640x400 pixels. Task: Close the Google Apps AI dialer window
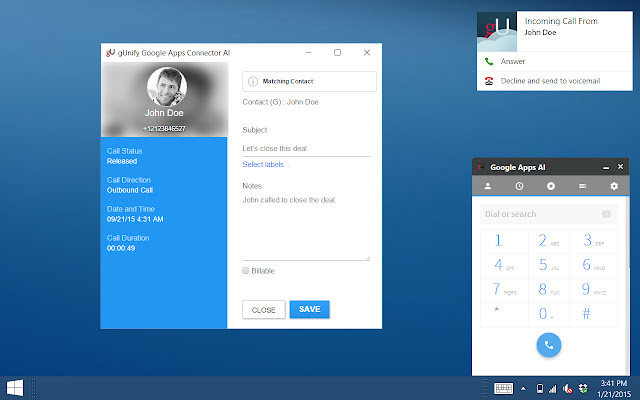[620, 167]
